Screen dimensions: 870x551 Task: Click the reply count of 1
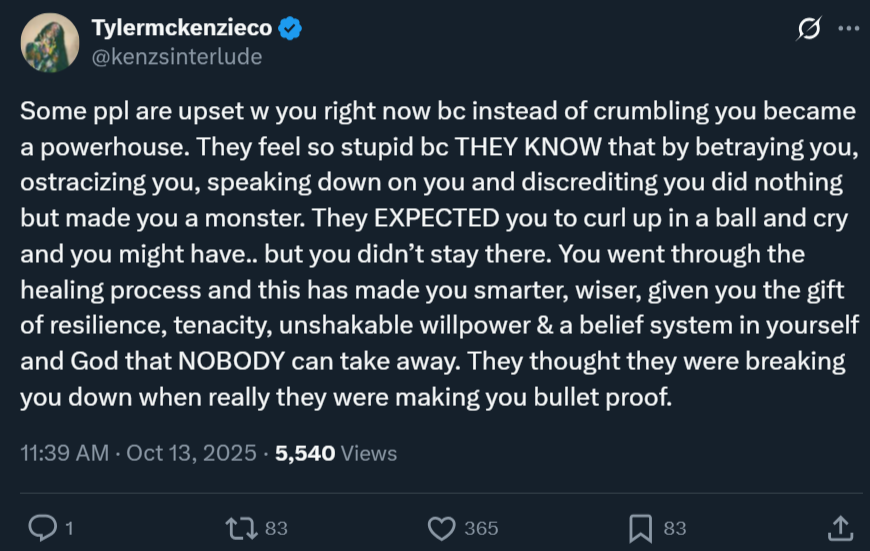tap(69, 528)
